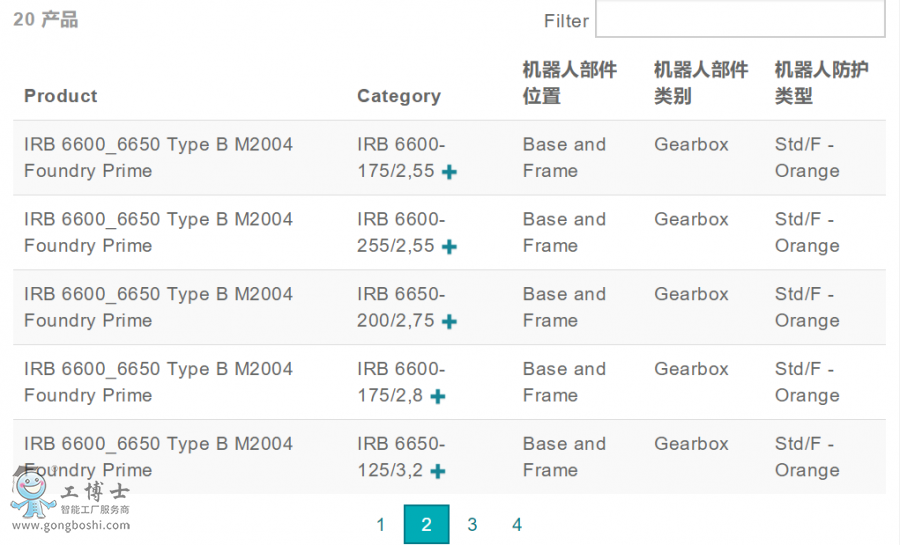Viewport: 900px width, 545px height.
Task: Expand plus icon beside IRB 6600-255/2,55
Action: pos(449,247)
